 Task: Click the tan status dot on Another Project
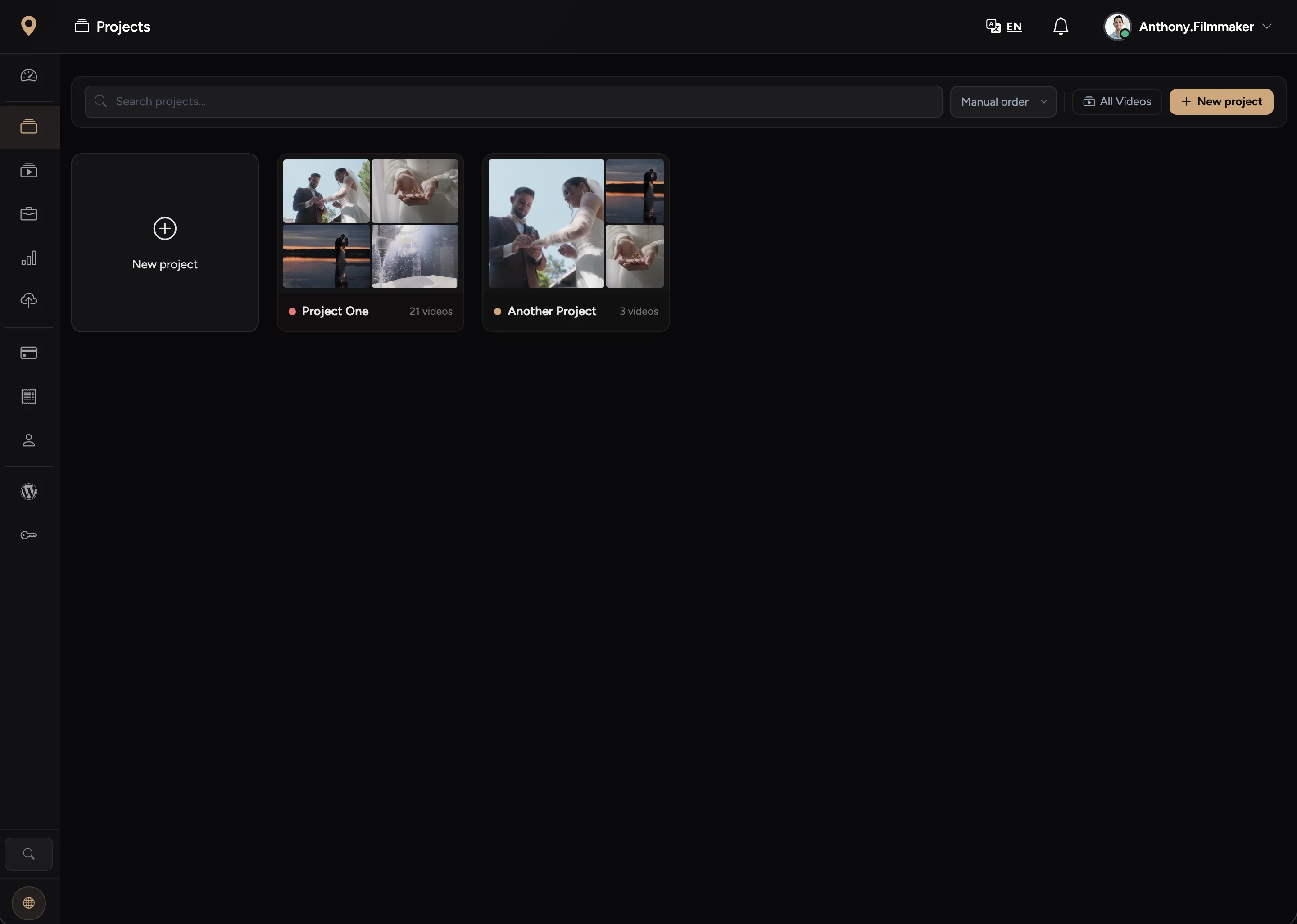(x=498, y=312)
